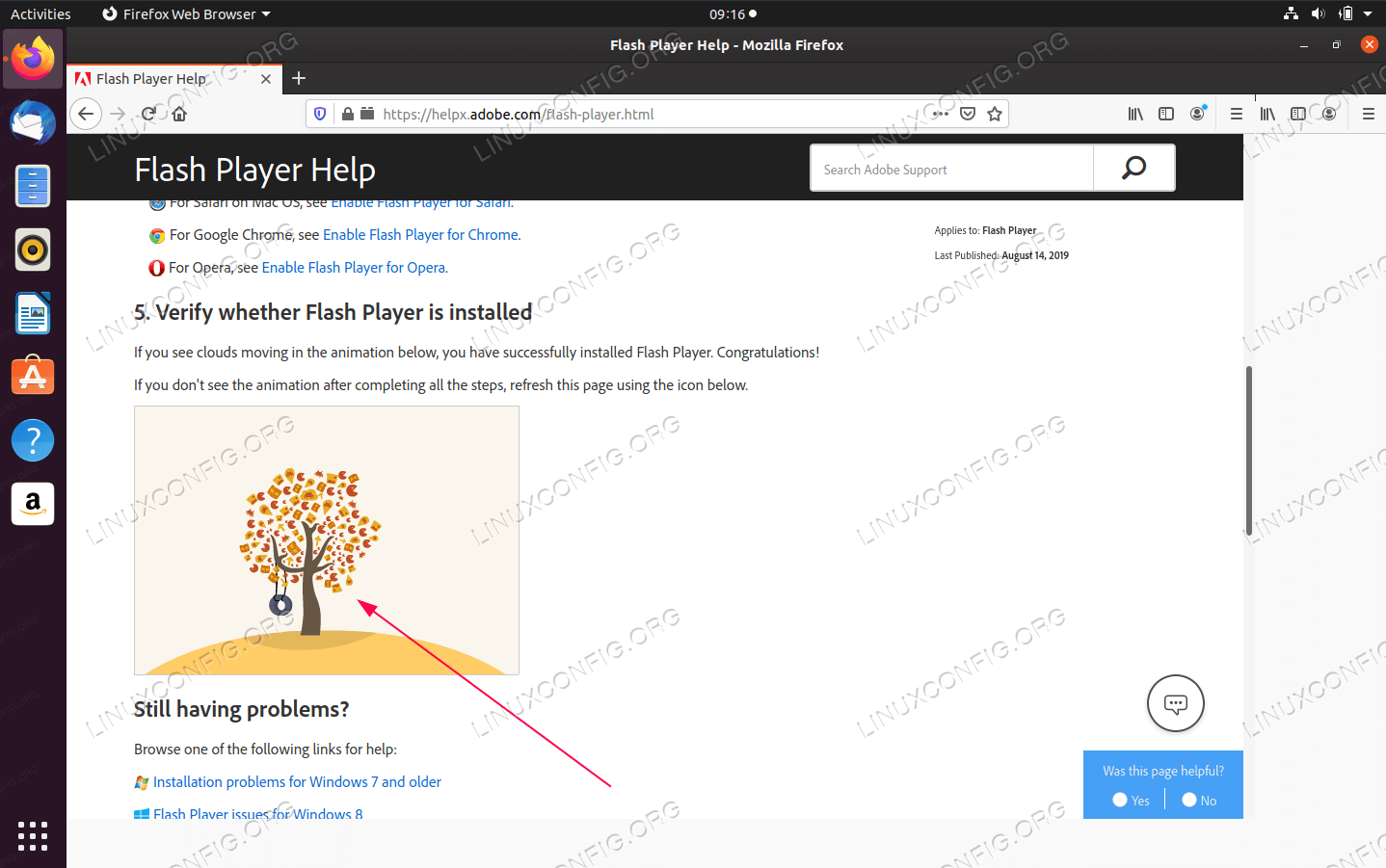Open a new browser tab
This screenshot has height=868, width=1386.
tap(299, 78)
